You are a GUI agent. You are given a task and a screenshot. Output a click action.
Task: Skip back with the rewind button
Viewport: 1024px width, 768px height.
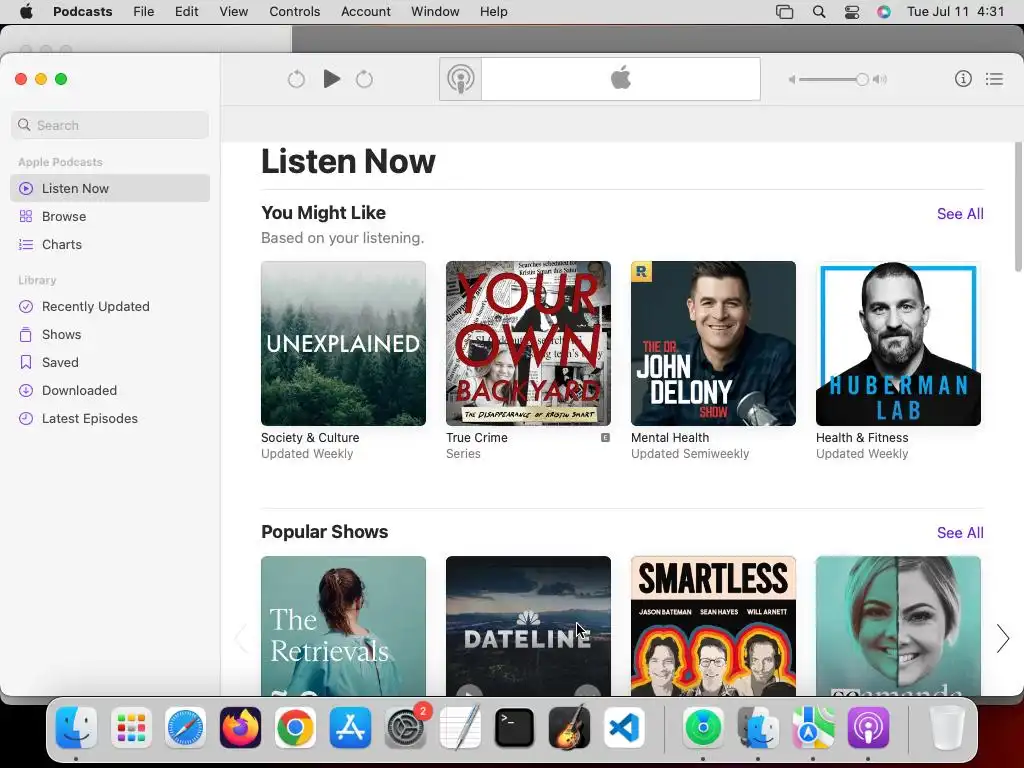coord(296,79)
